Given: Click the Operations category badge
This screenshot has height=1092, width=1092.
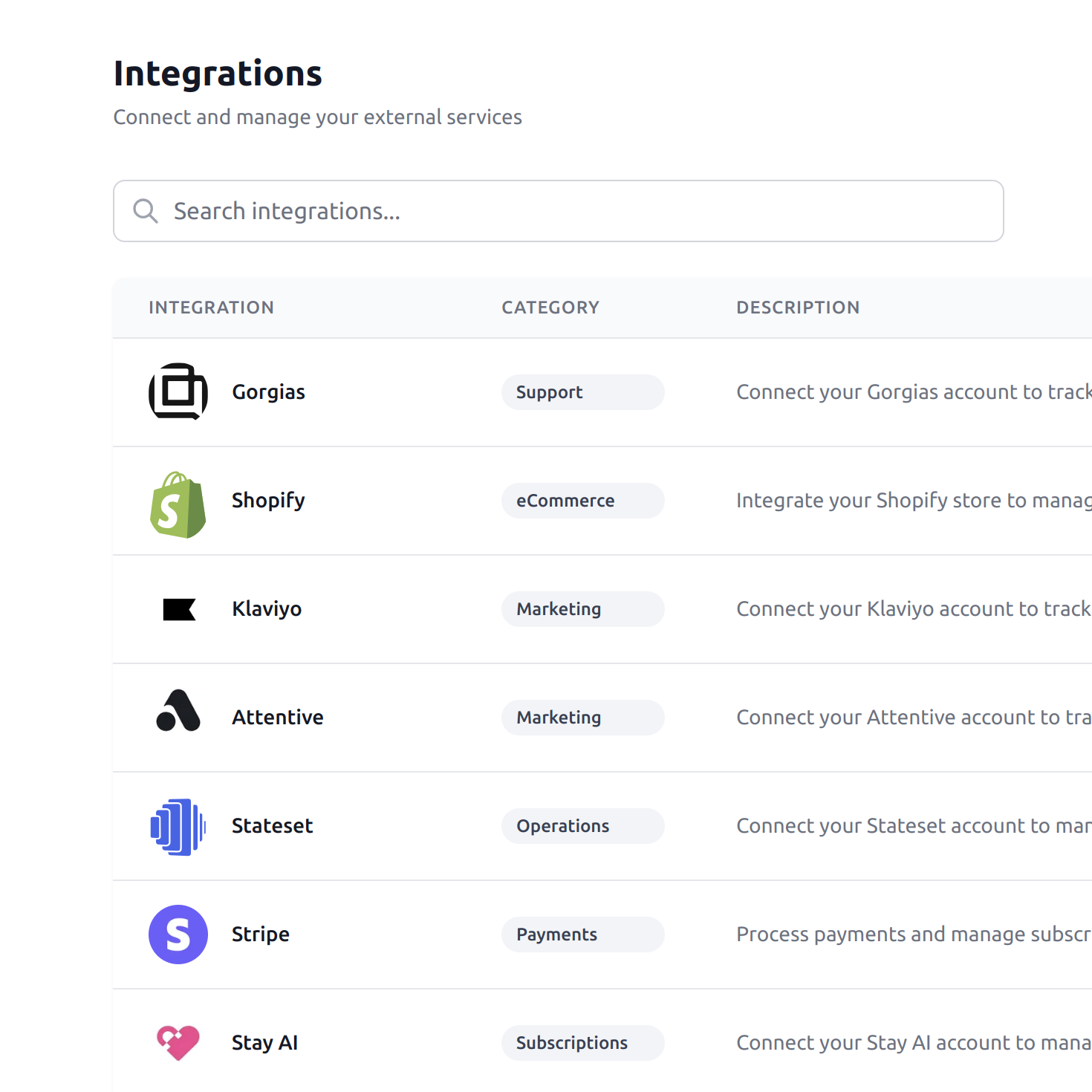Looking at the screenshot, I should point(583,826).
